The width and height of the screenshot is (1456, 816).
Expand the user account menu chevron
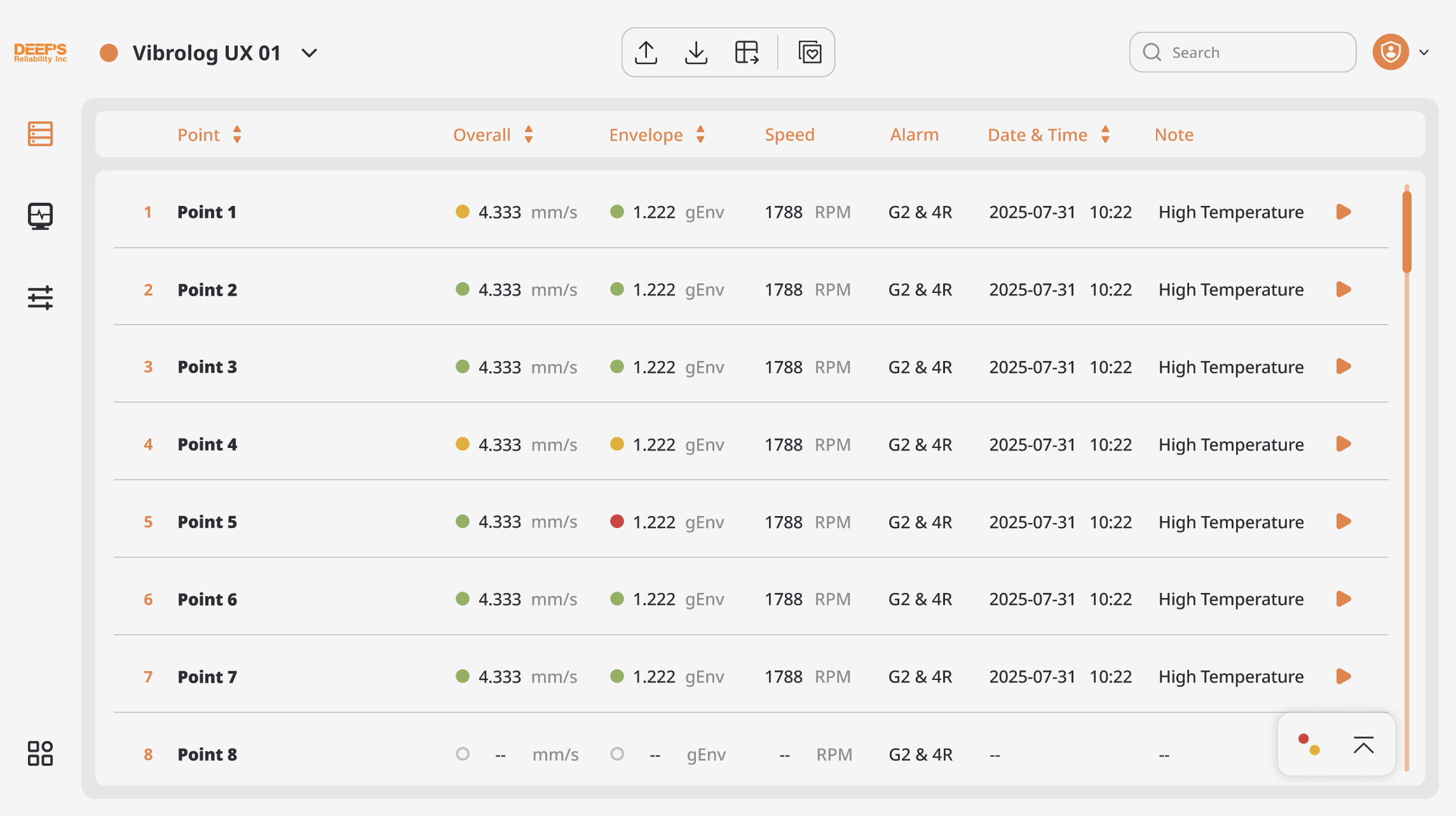pos(1424,53)
